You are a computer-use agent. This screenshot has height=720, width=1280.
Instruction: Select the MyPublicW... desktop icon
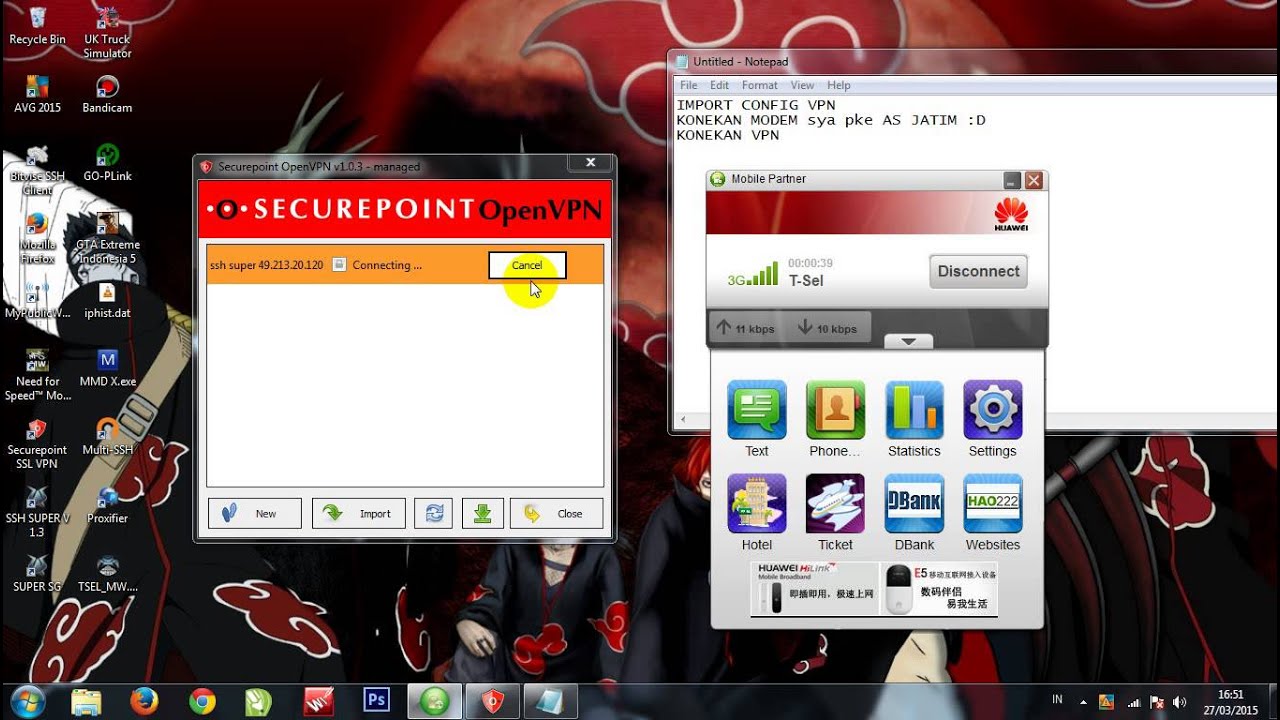tap(37, 300)
